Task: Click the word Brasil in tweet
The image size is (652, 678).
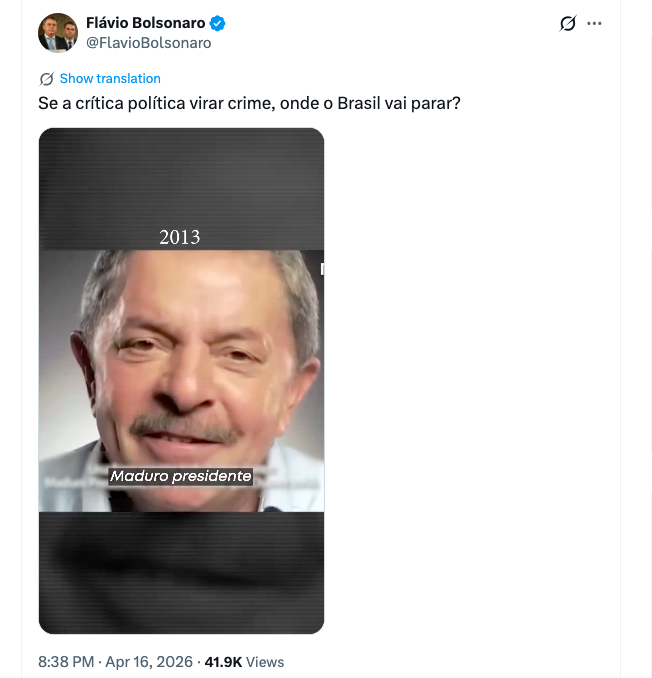Action: click(x=356, y=102)
